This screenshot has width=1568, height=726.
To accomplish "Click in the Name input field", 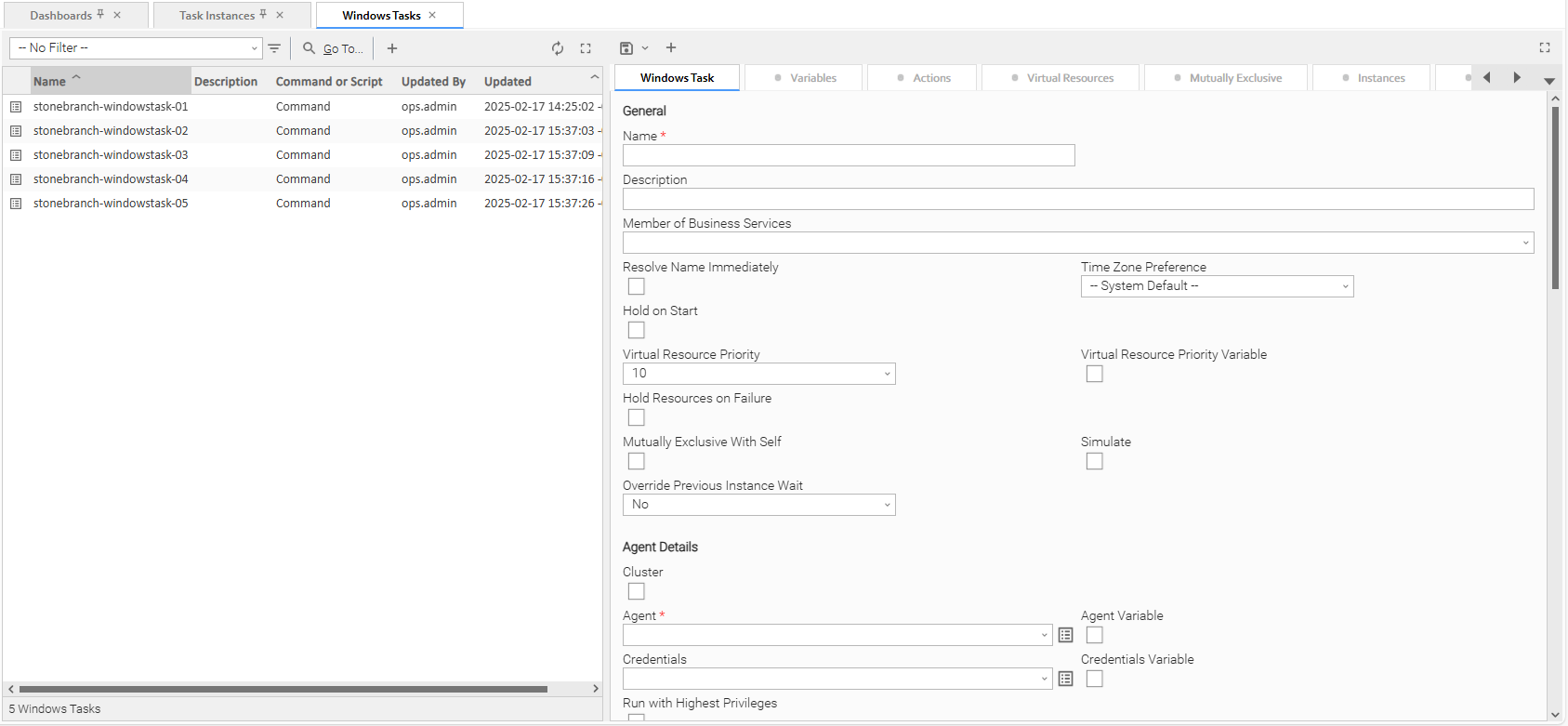I will pos(848,155).
